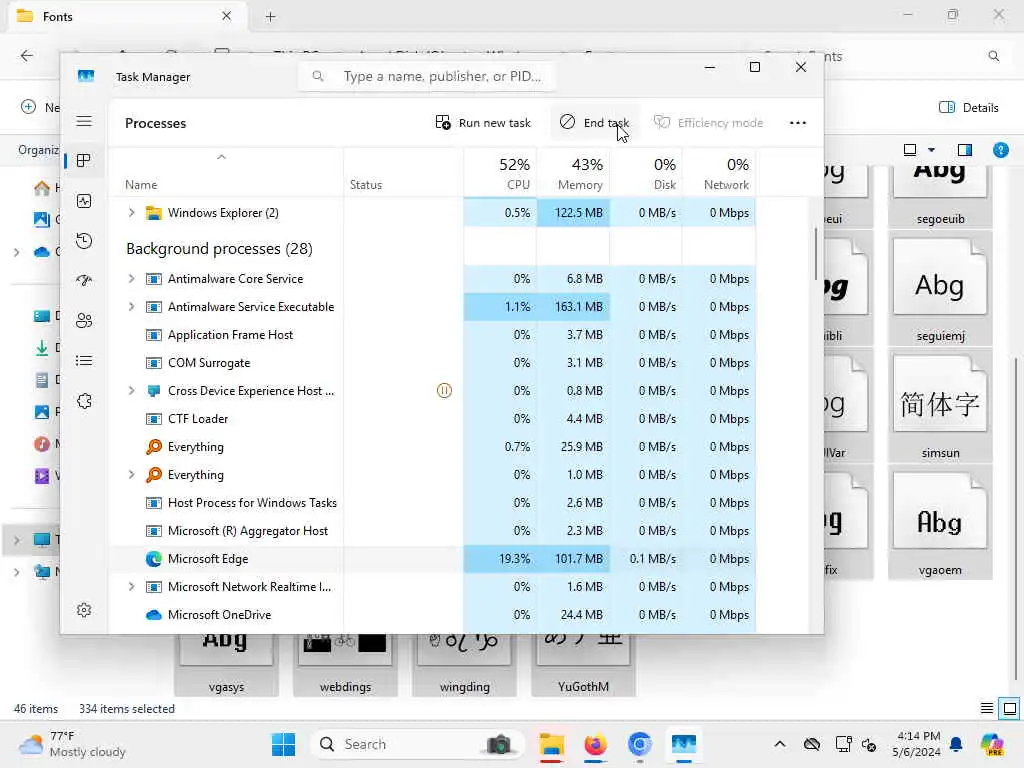
Task: Select Application Frame Host process
Action: point(432,335)
